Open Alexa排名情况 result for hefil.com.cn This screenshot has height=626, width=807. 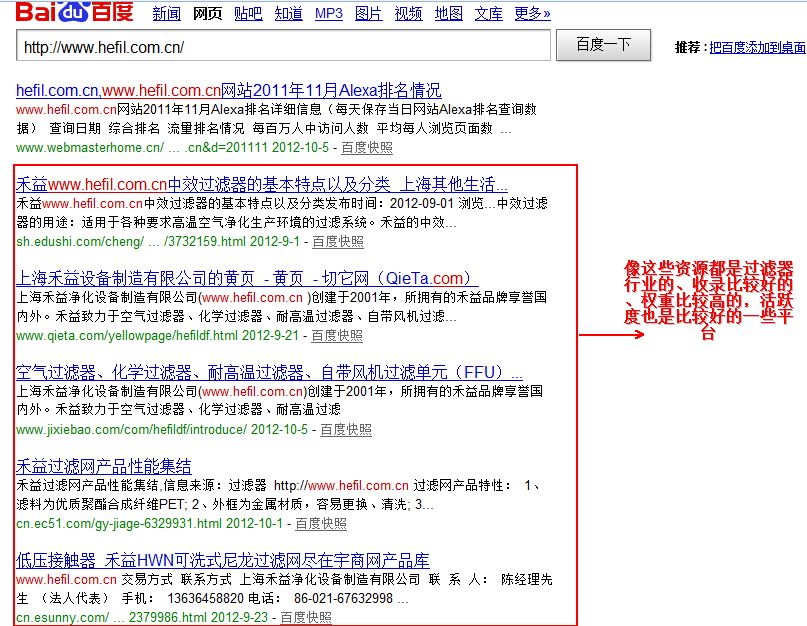[229, 91]
